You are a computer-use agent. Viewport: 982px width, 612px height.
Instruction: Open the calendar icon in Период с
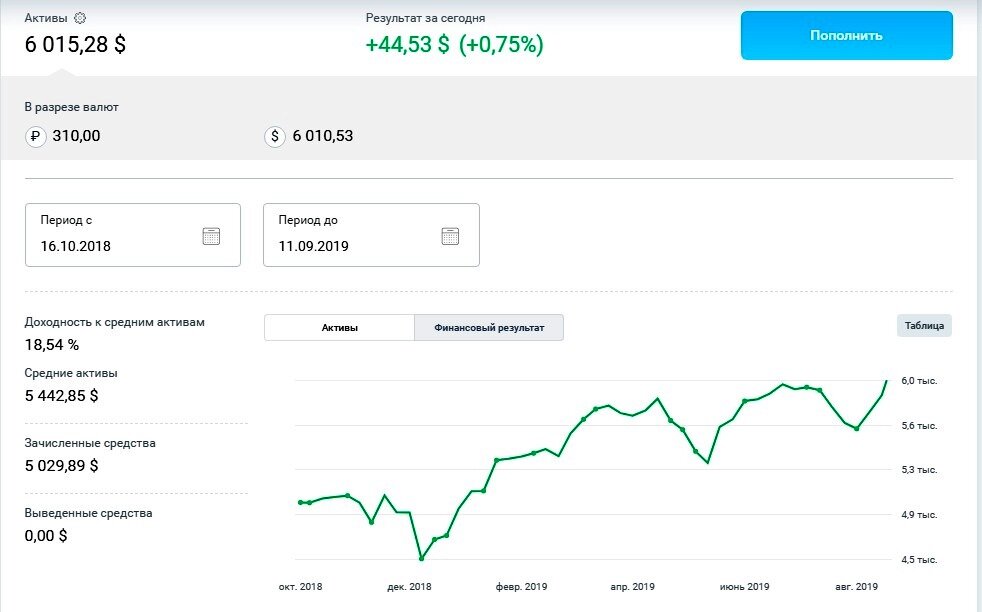point(211,236)
